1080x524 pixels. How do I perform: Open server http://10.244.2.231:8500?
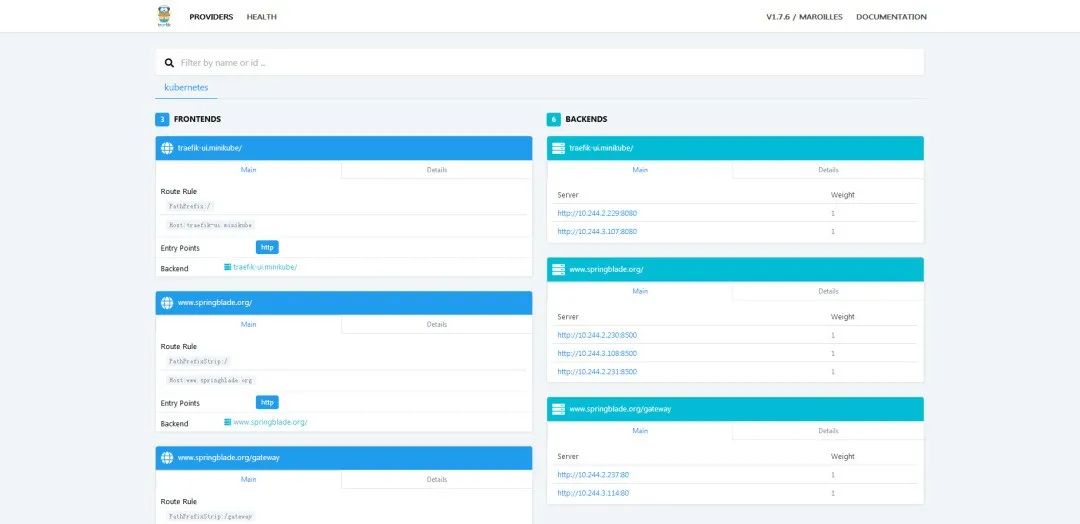597,372
